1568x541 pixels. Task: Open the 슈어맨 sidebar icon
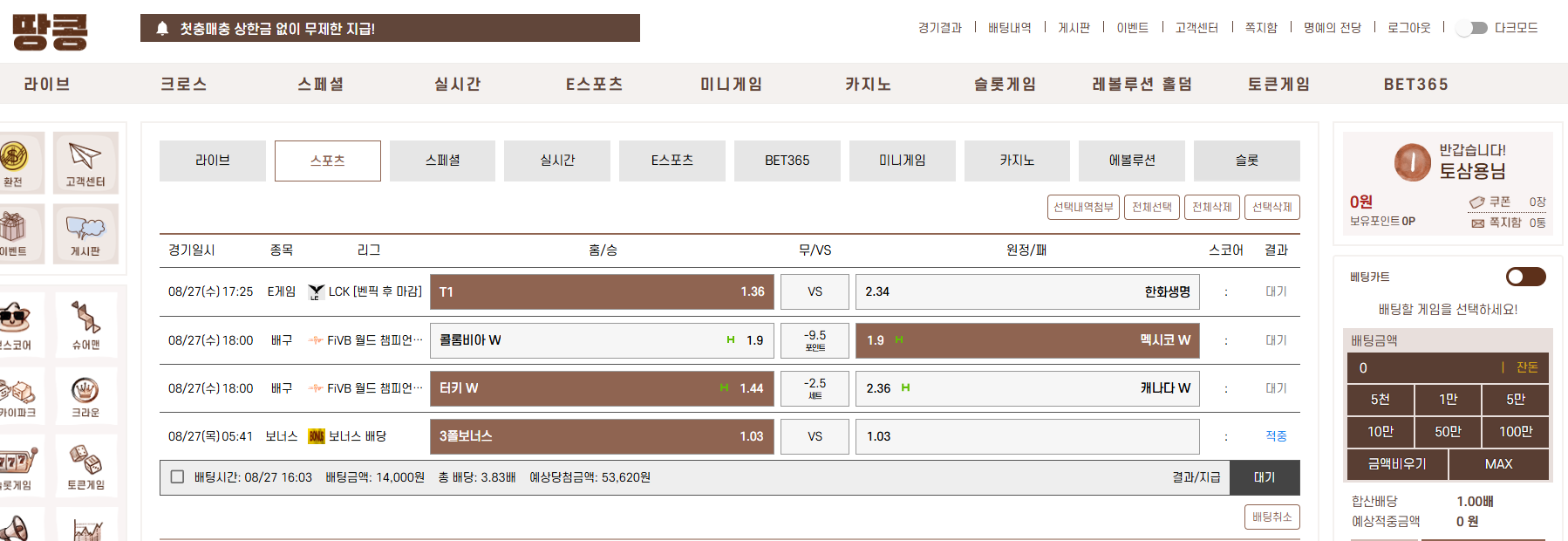click(x=85, y=325)
